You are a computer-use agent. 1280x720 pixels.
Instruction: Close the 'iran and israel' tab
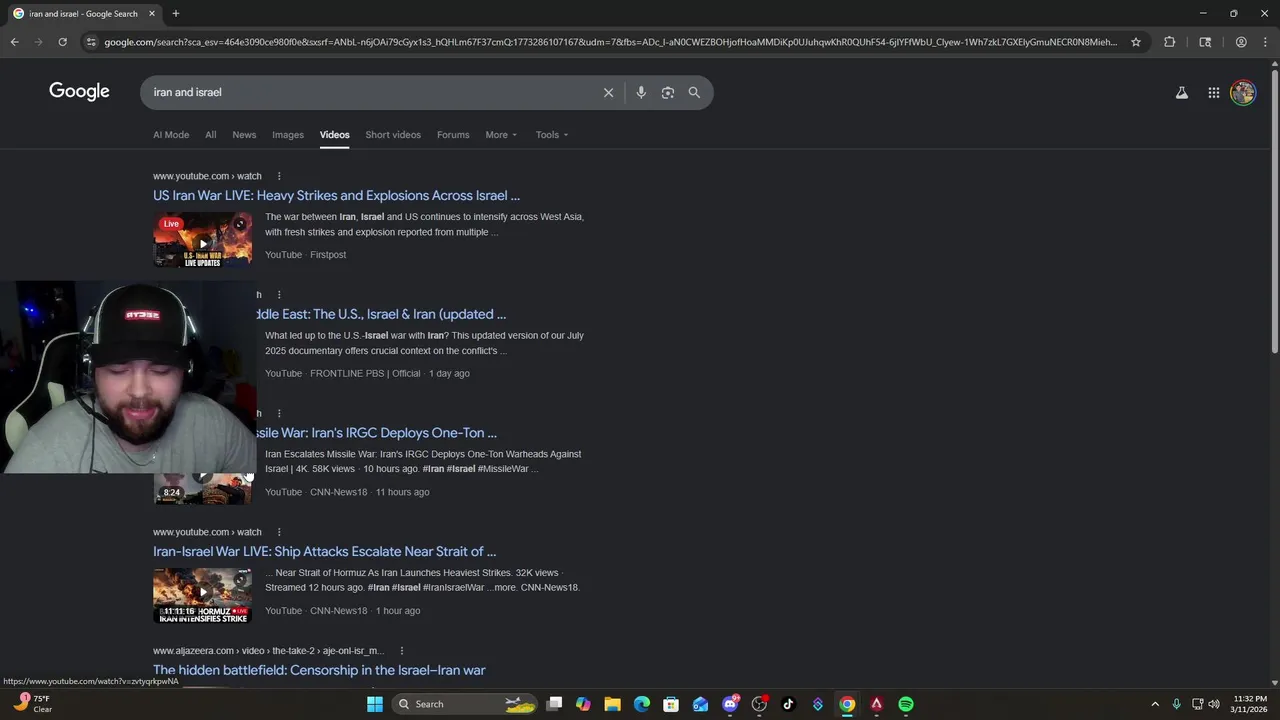pyautogui.click(x=152, y=13)
